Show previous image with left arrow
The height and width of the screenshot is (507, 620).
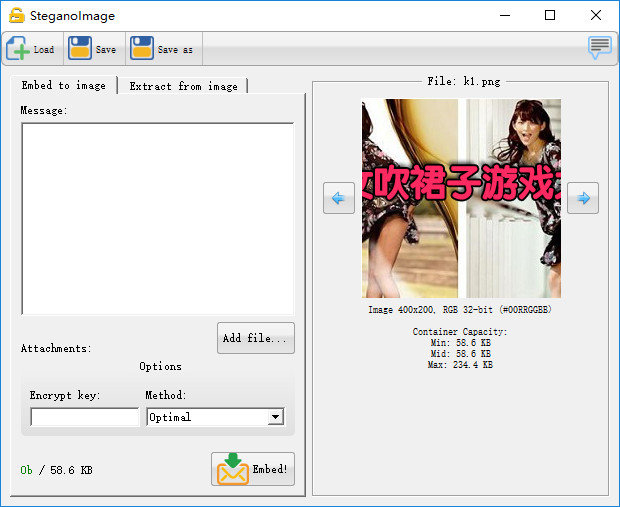[x=338, y=198]
